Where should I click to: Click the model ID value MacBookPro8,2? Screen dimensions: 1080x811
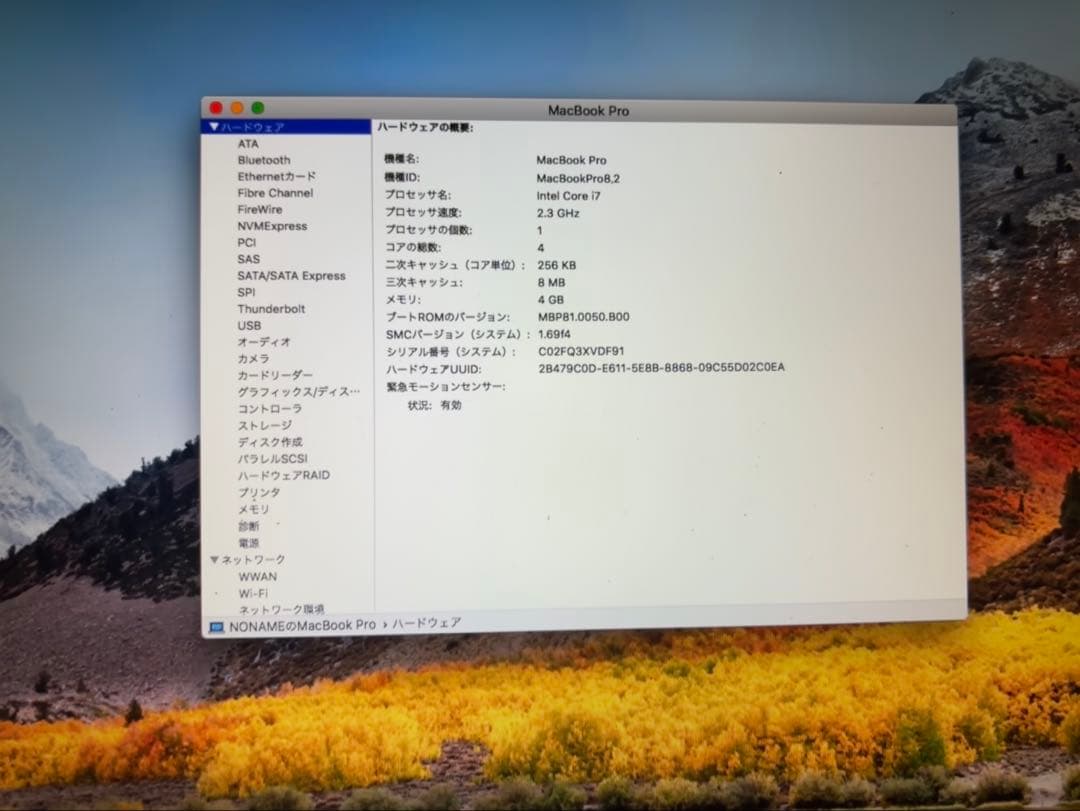[x=578, y=178]
